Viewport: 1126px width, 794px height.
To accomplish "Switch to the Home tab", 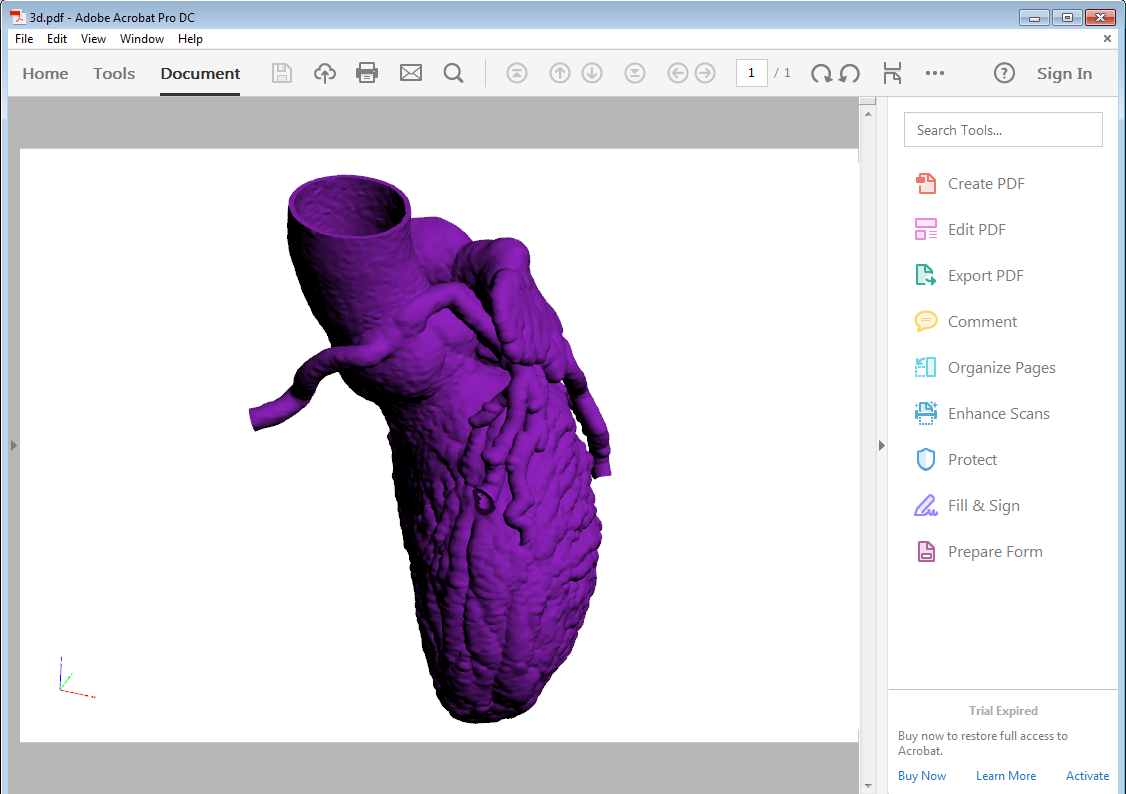I will (45, 73).
